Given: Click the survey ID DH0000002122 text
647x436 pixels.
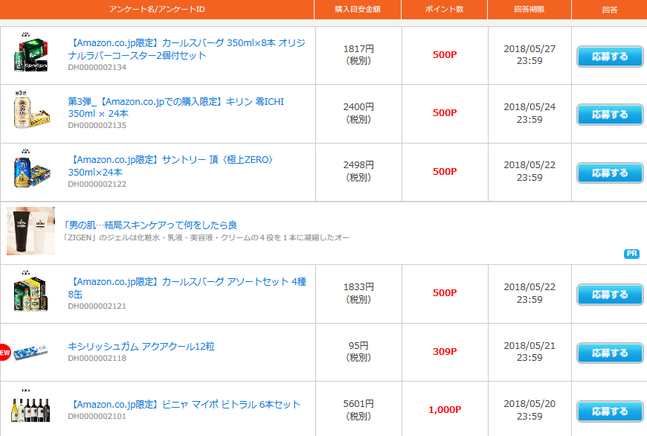Looking at the screenshot, I should [x=97, y=184].
